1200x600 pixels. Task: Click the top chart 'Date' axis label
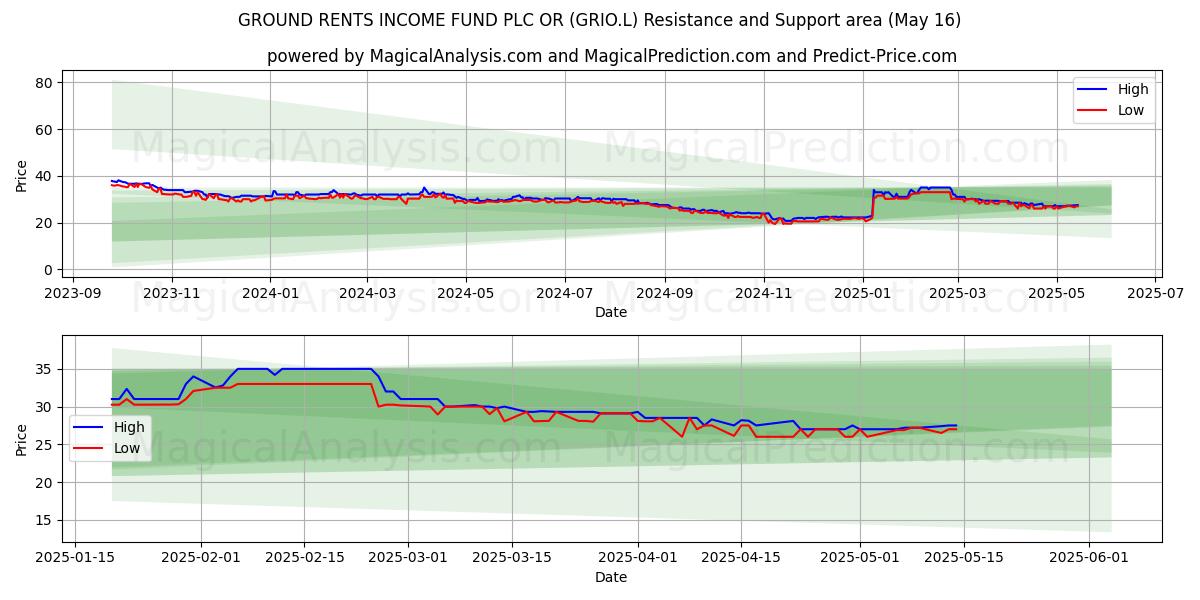tap(611, 312)
